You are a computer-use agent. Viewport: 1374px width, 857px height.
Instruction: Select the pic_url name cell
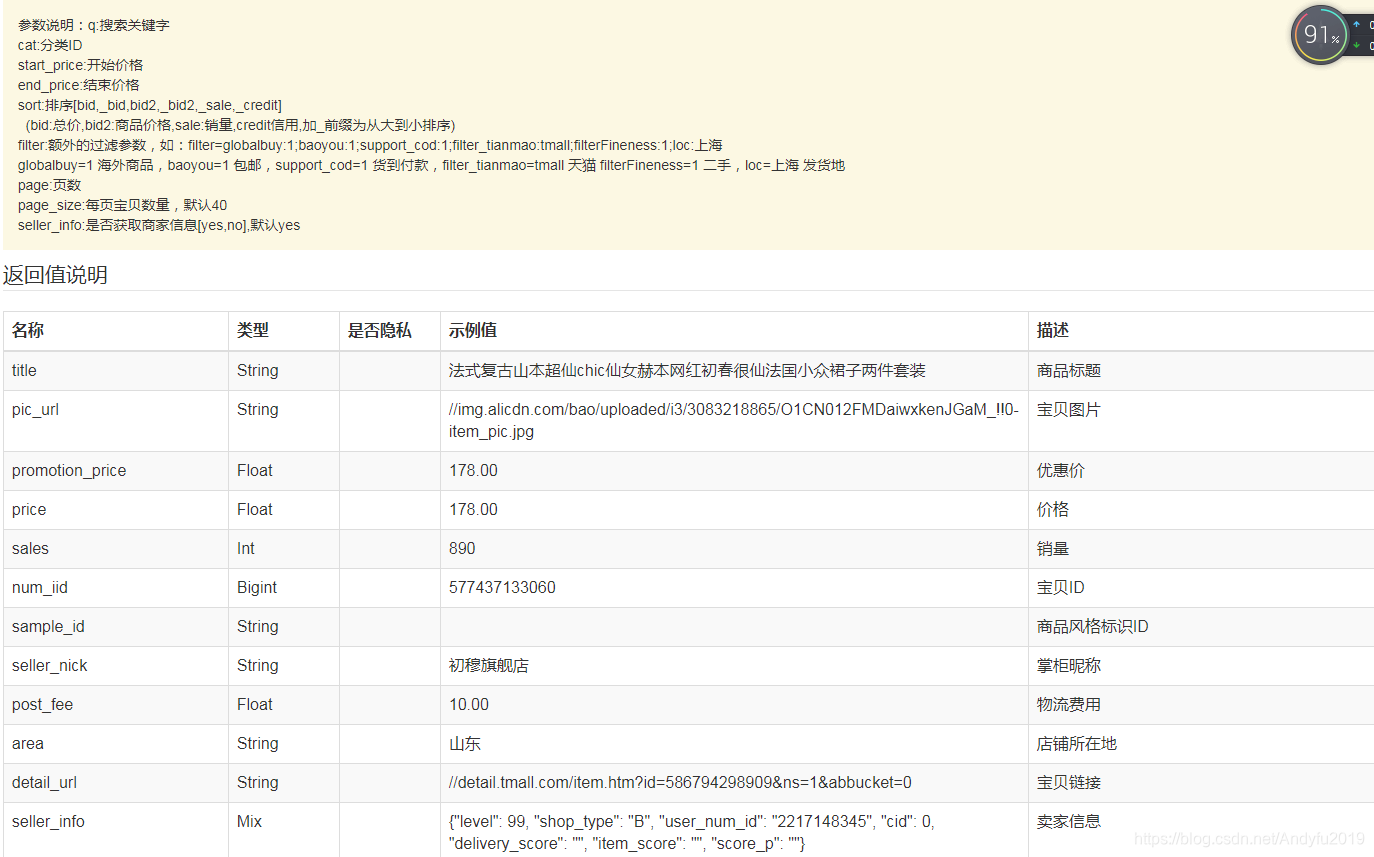(116, 421)
